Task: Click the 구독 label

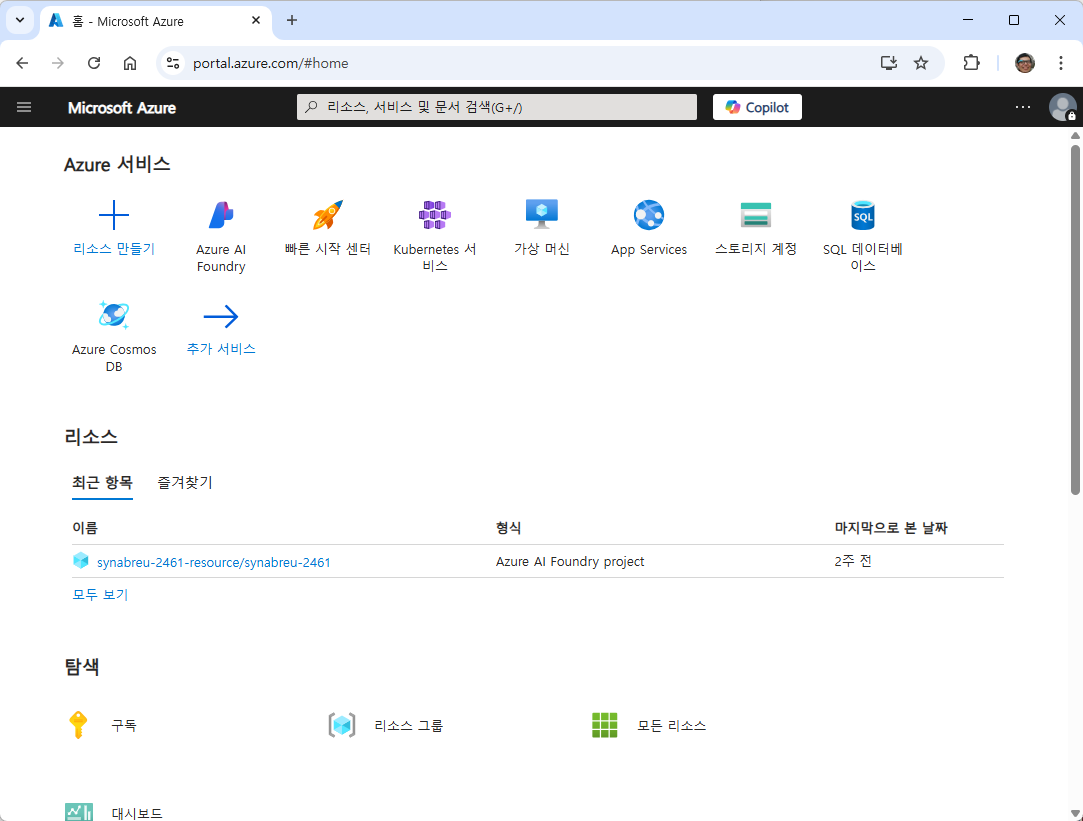Action: [x=124, y=726]
